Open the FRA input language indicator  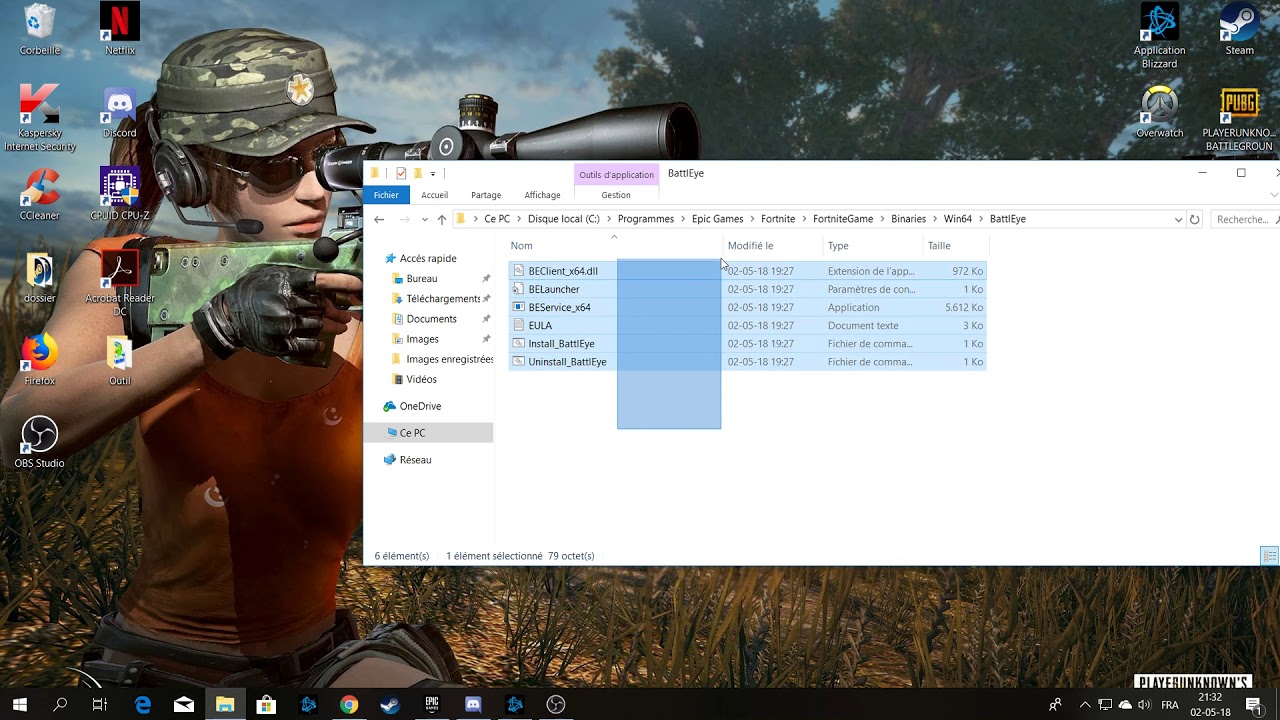pyautogui.click(x=1169, y=705)
